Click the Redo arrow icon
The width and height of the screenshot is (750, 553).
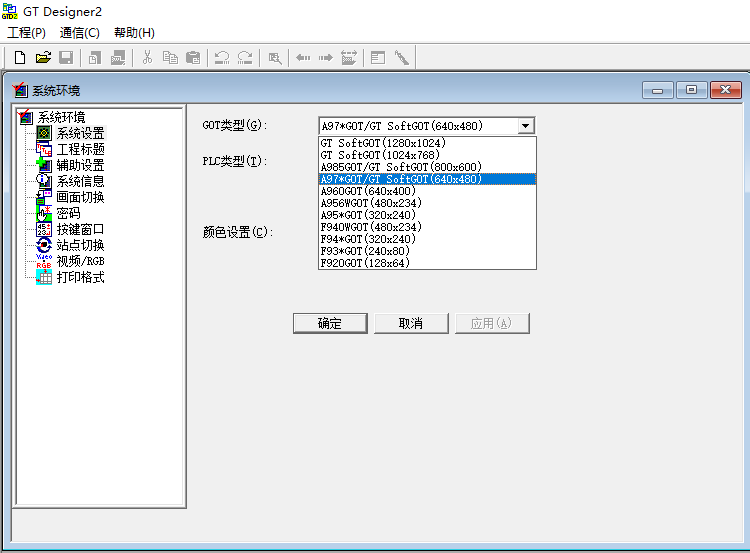tap(245, 58)
